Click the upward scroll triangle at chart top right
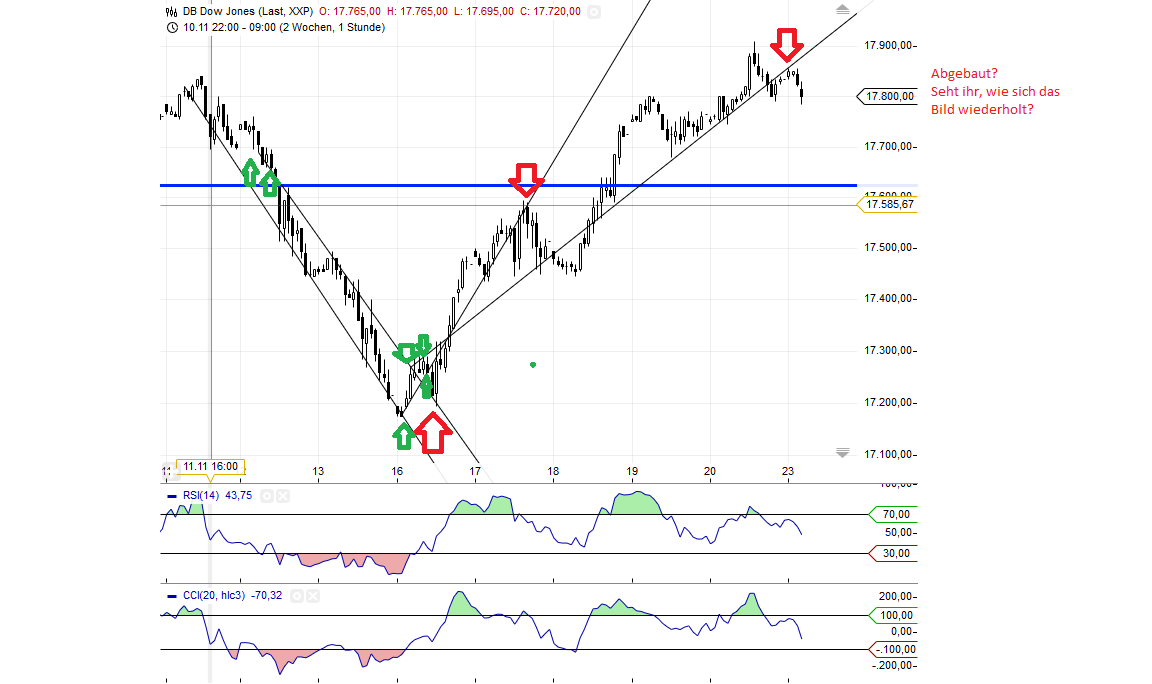Viewport: 1152px width, 684px height. pos(840,8)
